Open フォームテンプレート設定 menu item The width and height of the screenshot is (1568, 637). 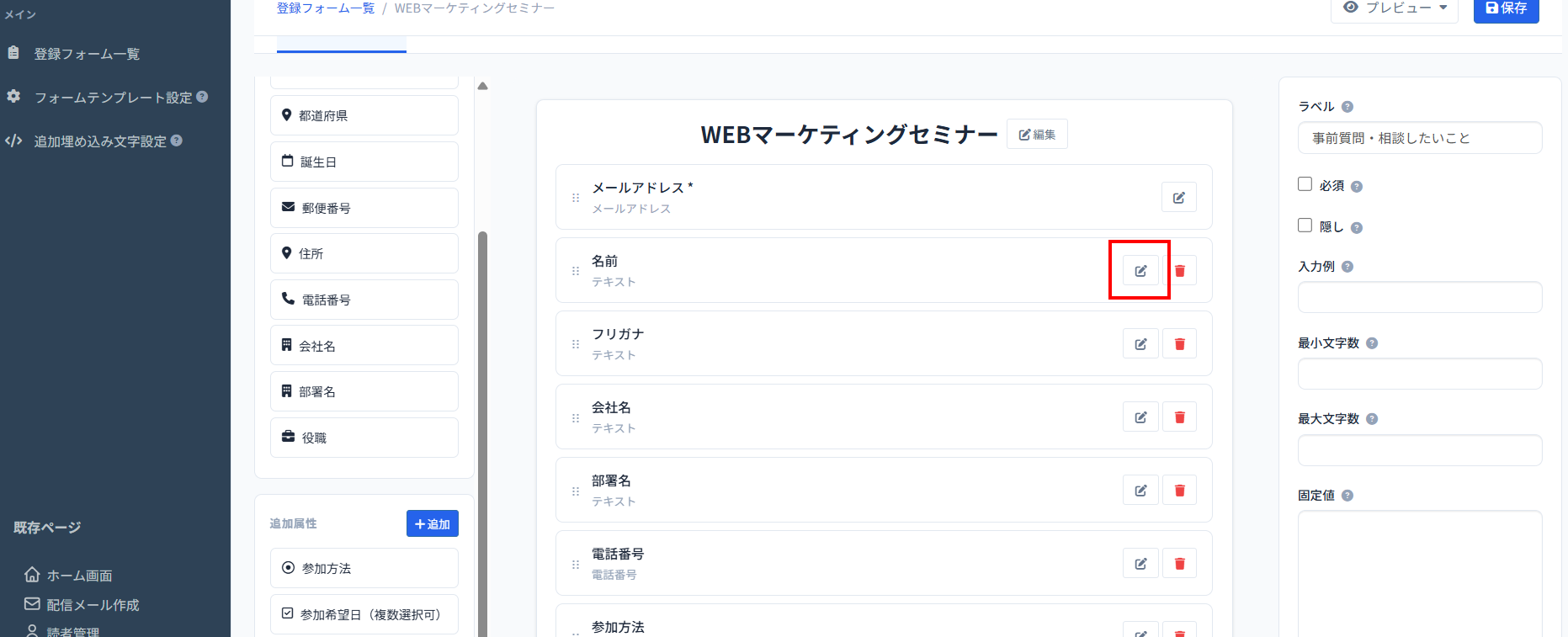pyautogui.click(x=113, y=98)
